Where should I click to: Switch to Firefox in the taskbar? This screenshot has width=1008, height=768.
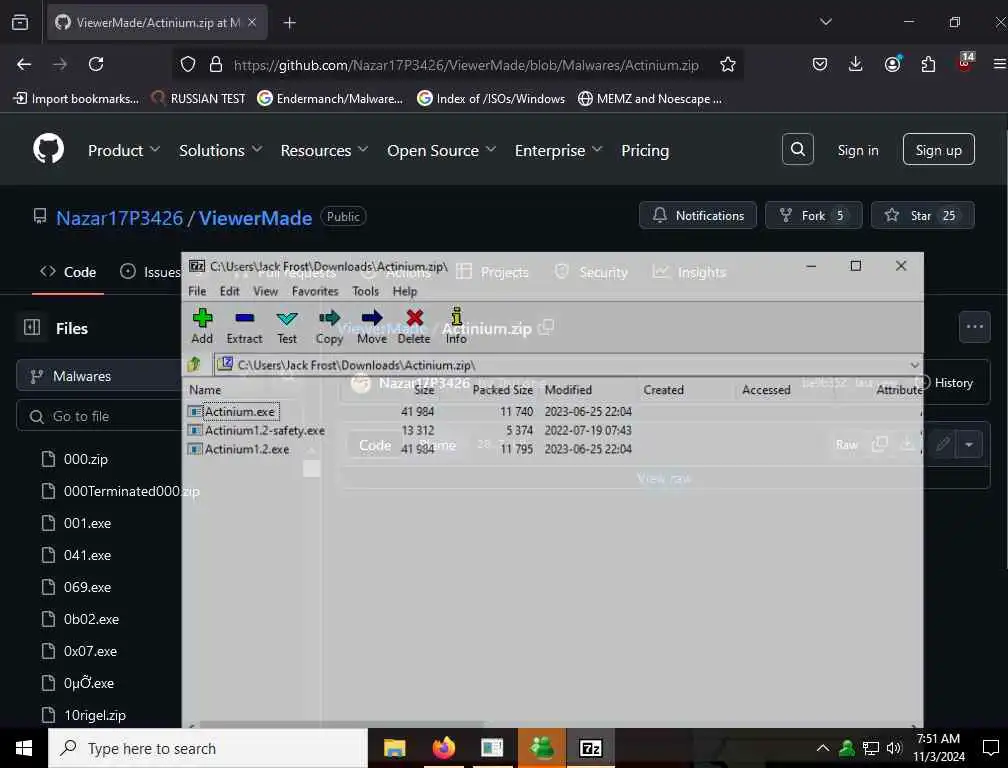(444, 748)
